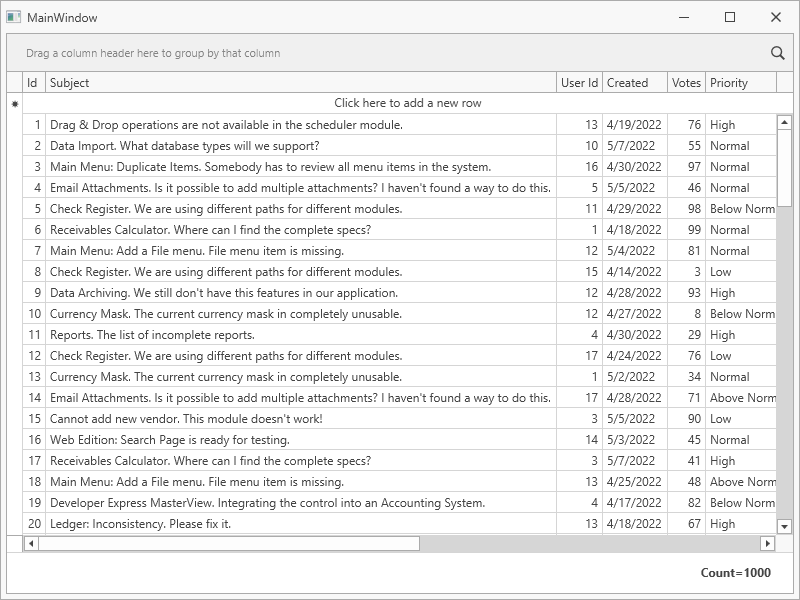
Task: Select 'Reports. The list of incomplete reports.' cell
Action: [x=301, y=335]
